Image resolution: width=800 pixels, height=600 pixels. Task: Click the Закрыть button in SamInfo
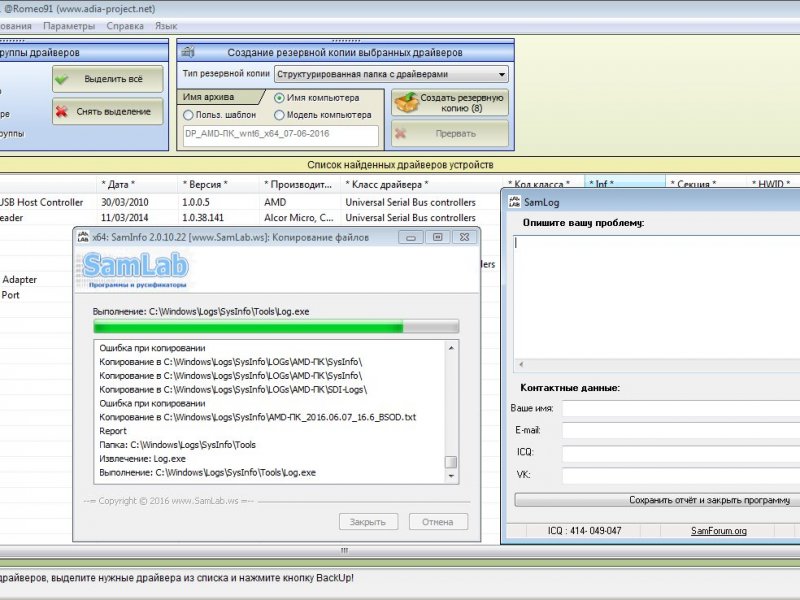tap(367, 522)
